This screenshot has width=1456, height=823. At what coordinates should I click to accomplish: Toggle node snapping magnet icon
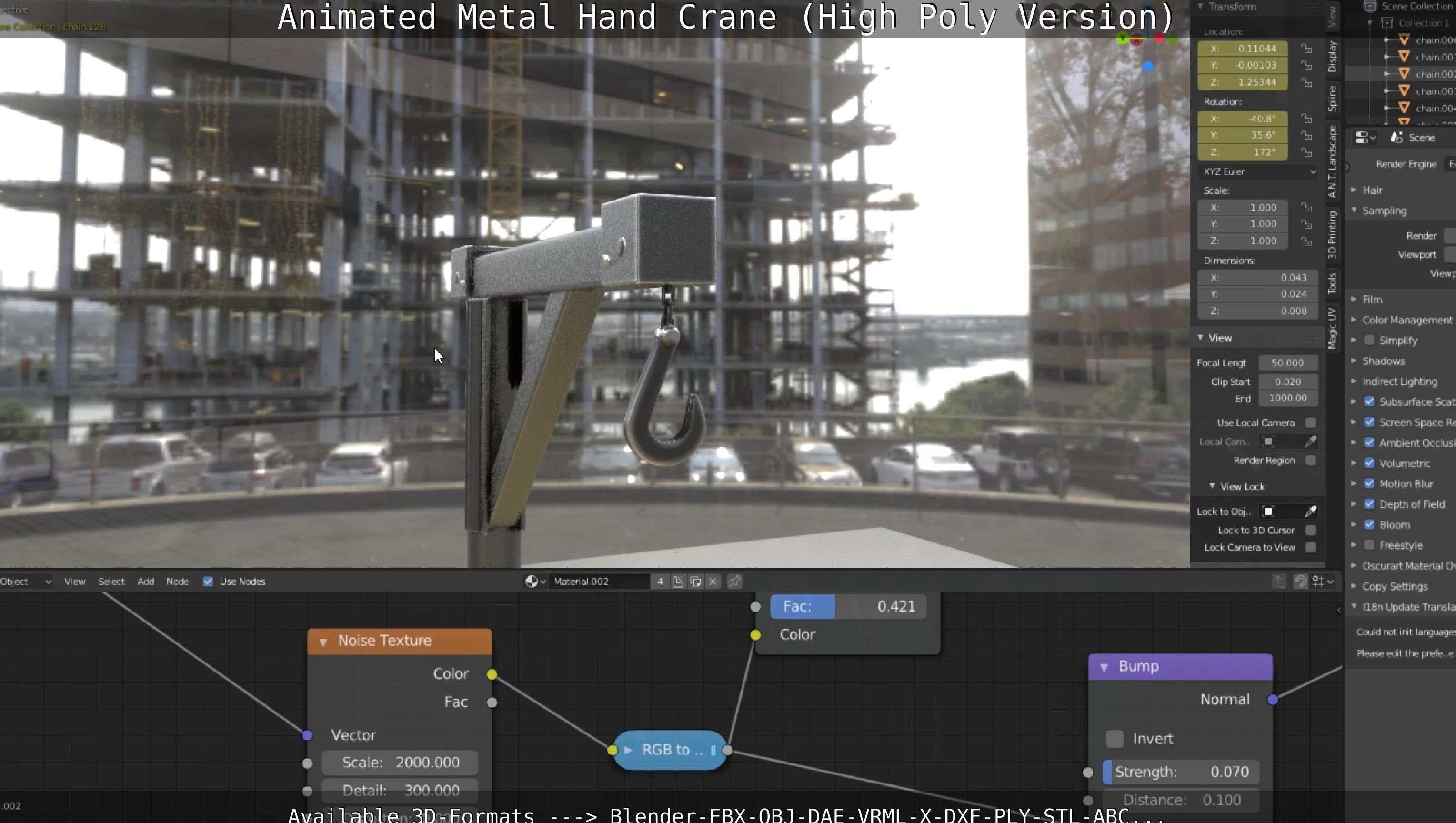coord(1300,581)
